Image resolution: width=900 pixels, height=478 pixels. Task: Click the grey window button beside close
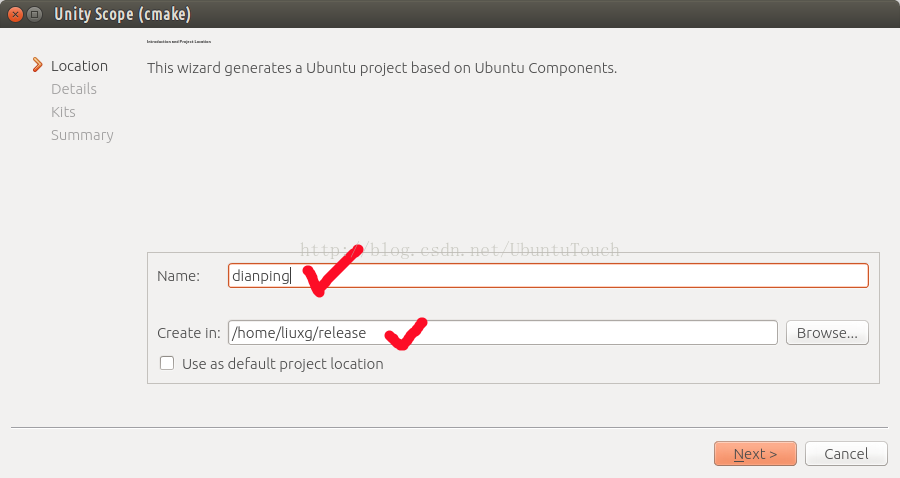(35, 14)
